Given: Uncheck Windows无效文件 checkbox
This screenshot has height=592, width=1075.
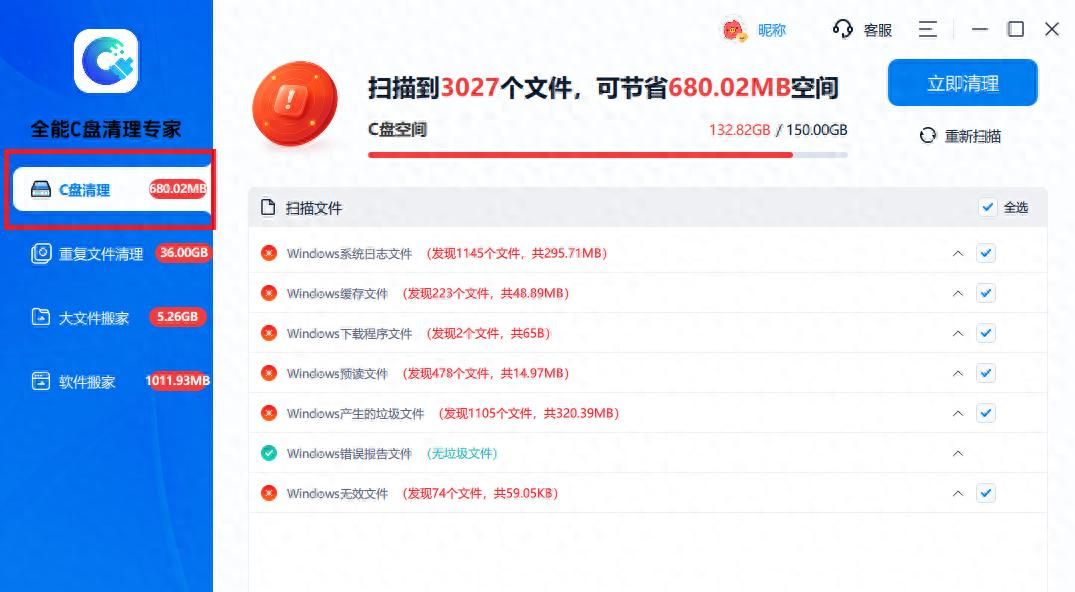Looking at the screenshot, I should coord(986,493).
